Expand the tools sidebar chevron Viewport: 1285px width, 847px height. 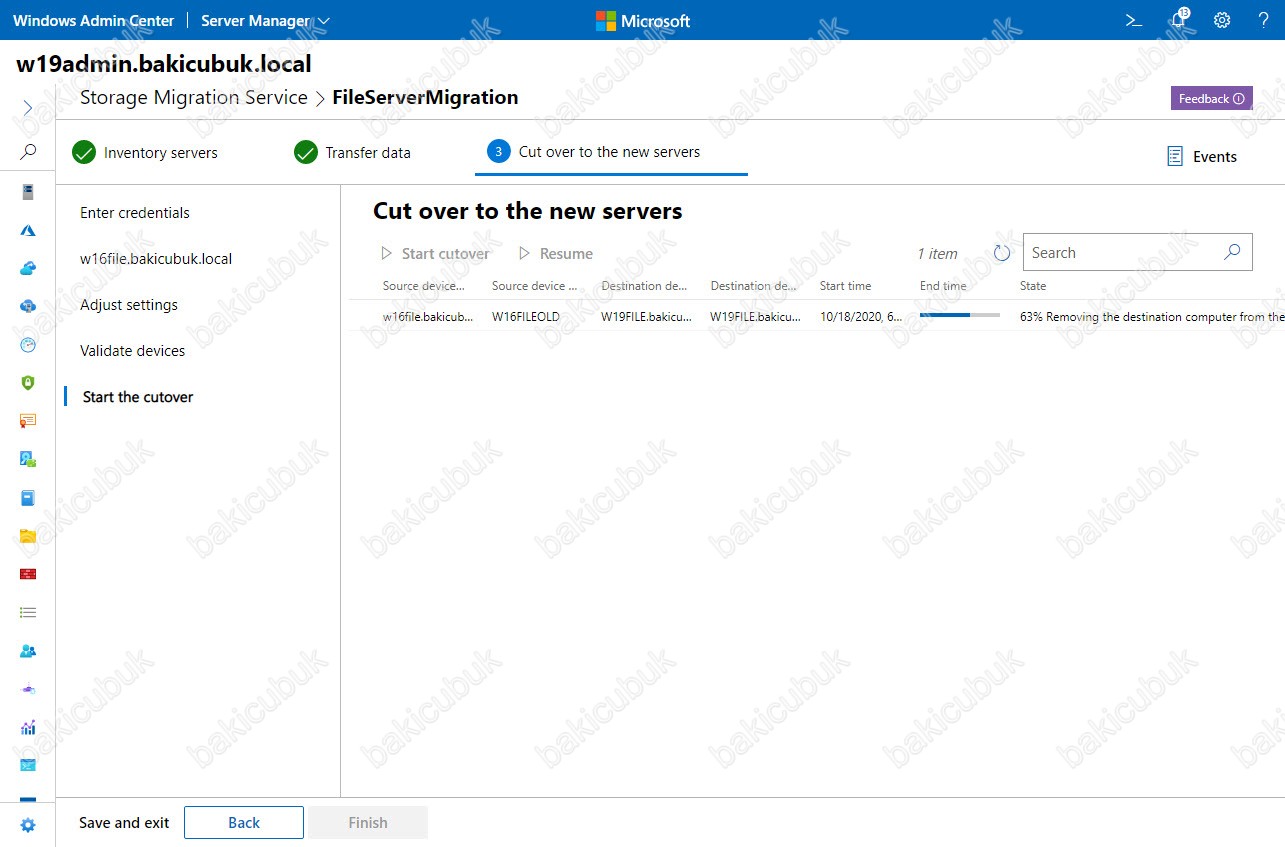pyautogui.click(x=28, y=108)
